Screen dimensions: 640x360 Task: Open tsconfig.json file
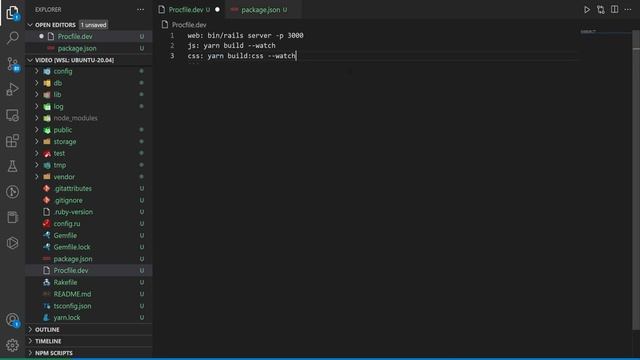(72, 306)
